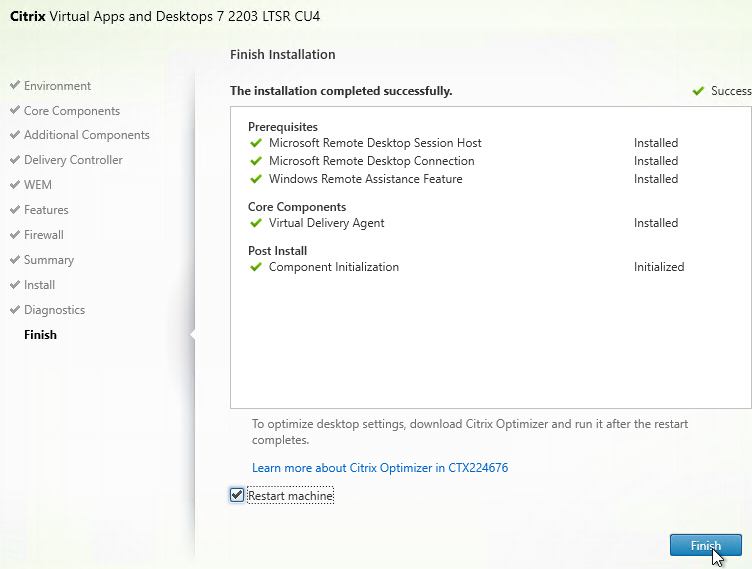Click the Success status checkmark icon
The width and height of the screenshot is (752, 569).
click(698, 91)
